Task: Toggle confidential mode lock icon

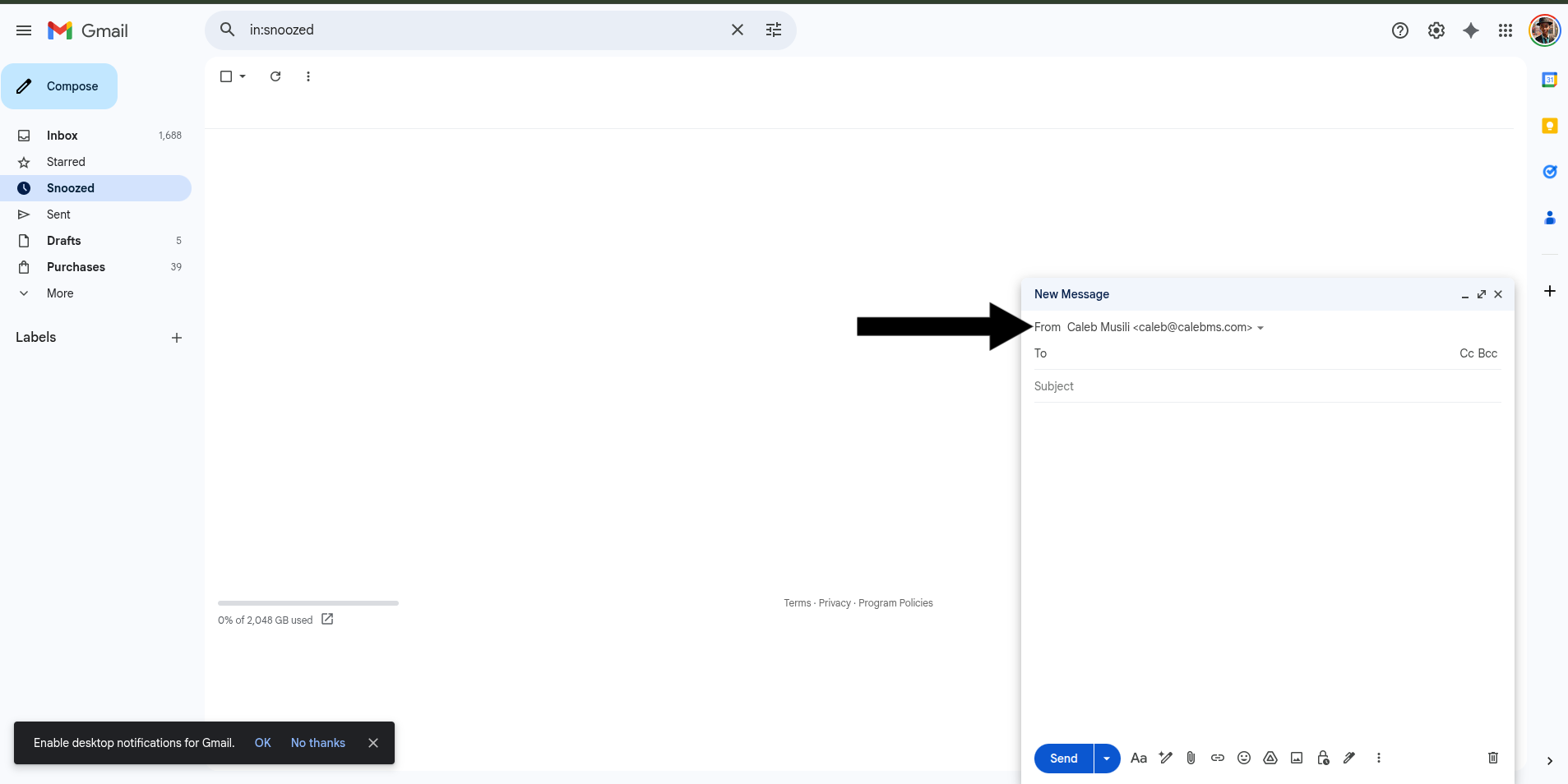Action: 1323,758
